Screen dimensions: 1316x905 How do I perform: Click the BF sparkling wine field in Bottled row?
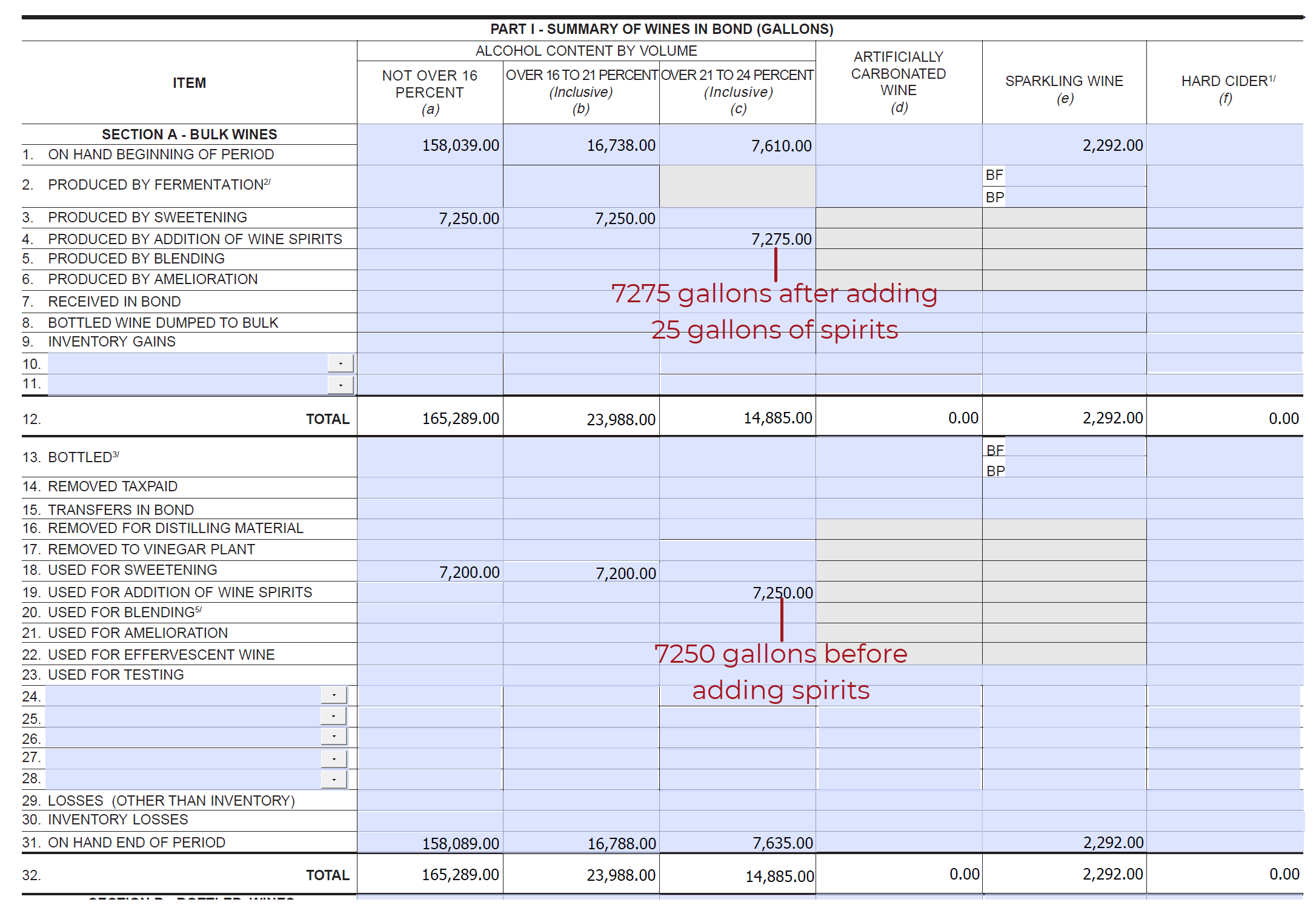[x=1075, y=447]
